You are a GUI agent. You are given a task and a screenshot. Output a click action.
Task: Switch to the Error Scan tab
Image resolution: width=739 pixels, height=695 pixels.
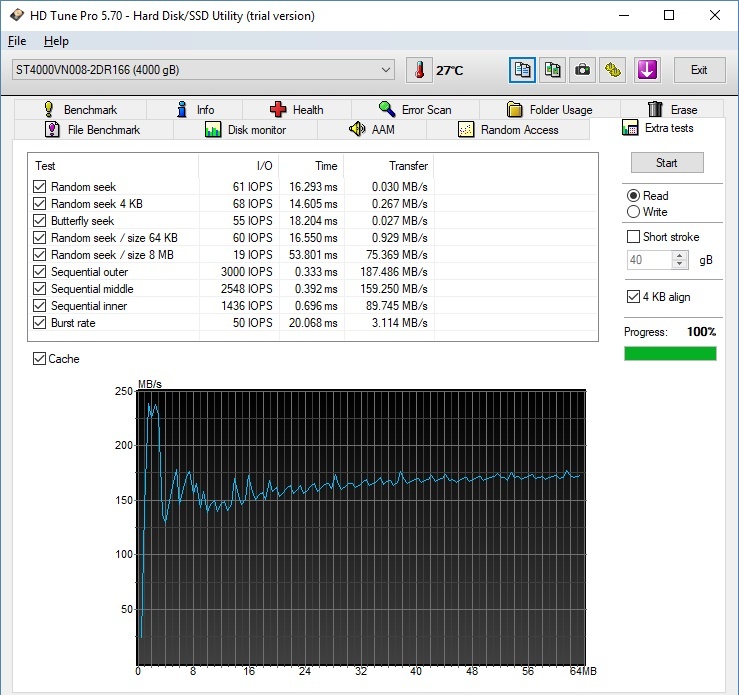point(415,109)
